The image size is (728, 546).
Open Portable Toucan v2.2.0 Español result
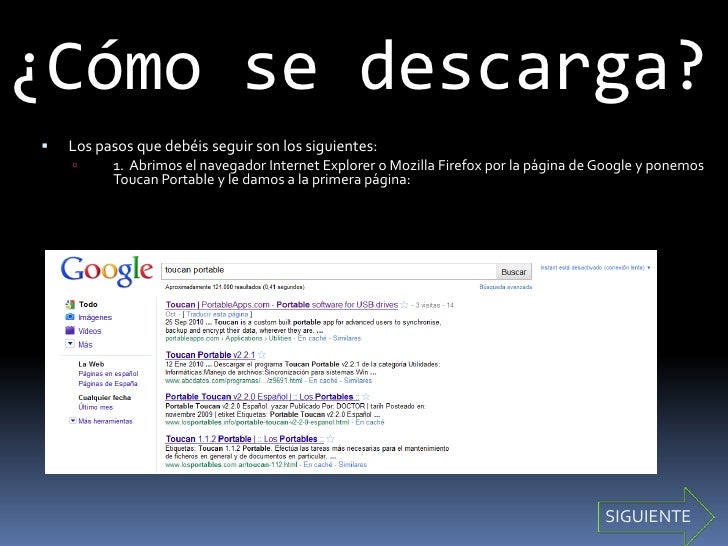pos(262,396)
